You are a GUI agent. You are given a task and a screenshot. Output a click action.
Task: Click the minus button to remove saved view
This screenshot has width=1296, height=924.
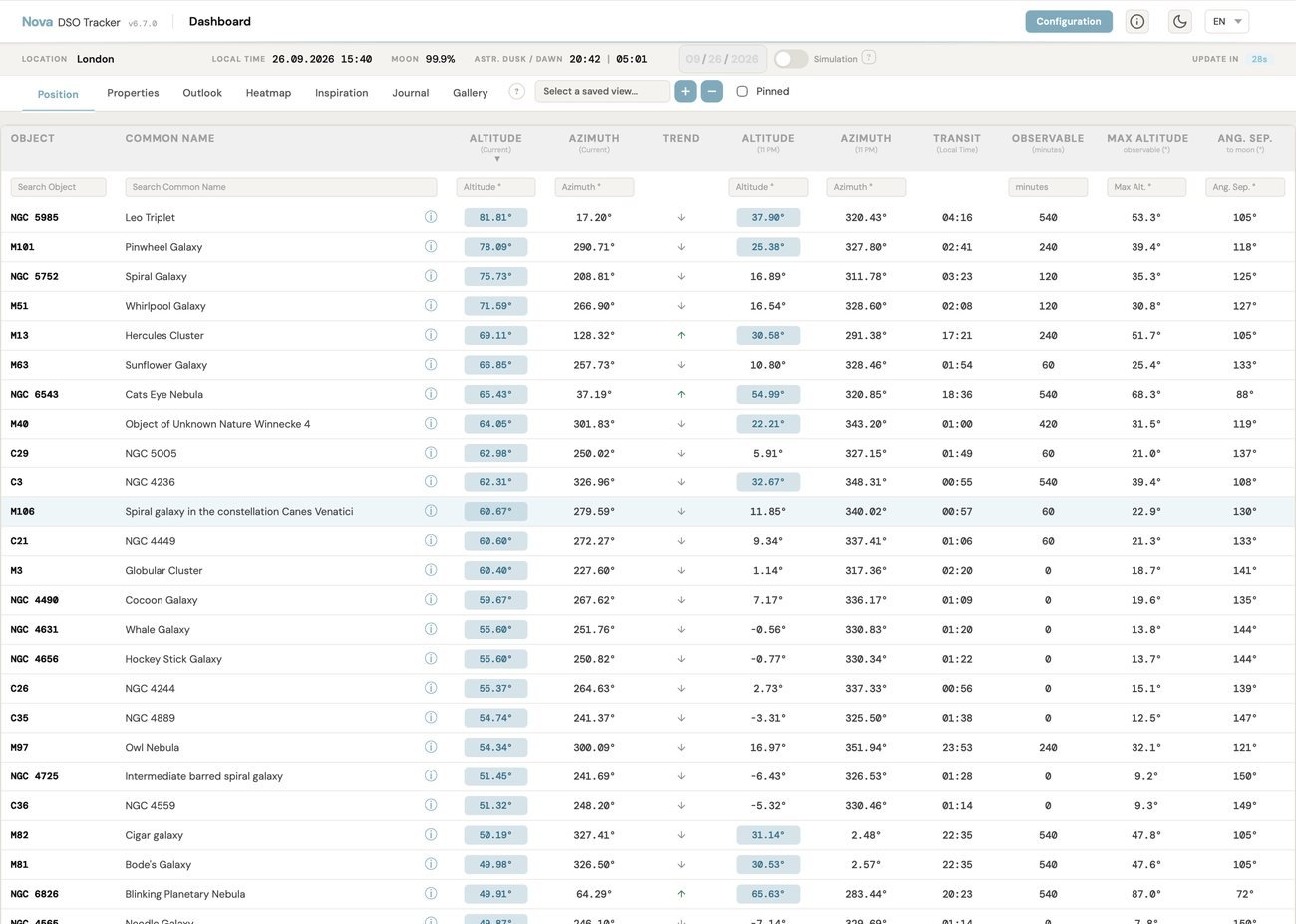(x=712, y=91)
